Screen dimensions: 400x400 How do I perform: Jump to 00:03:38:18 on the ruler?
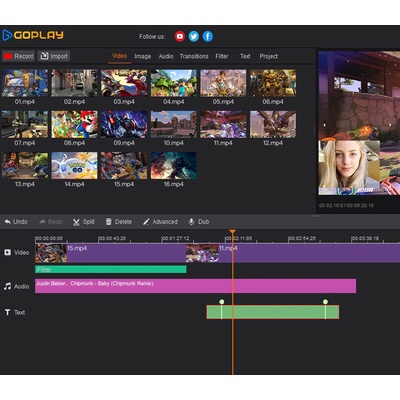pyautogui.click(x=365, y=238)
